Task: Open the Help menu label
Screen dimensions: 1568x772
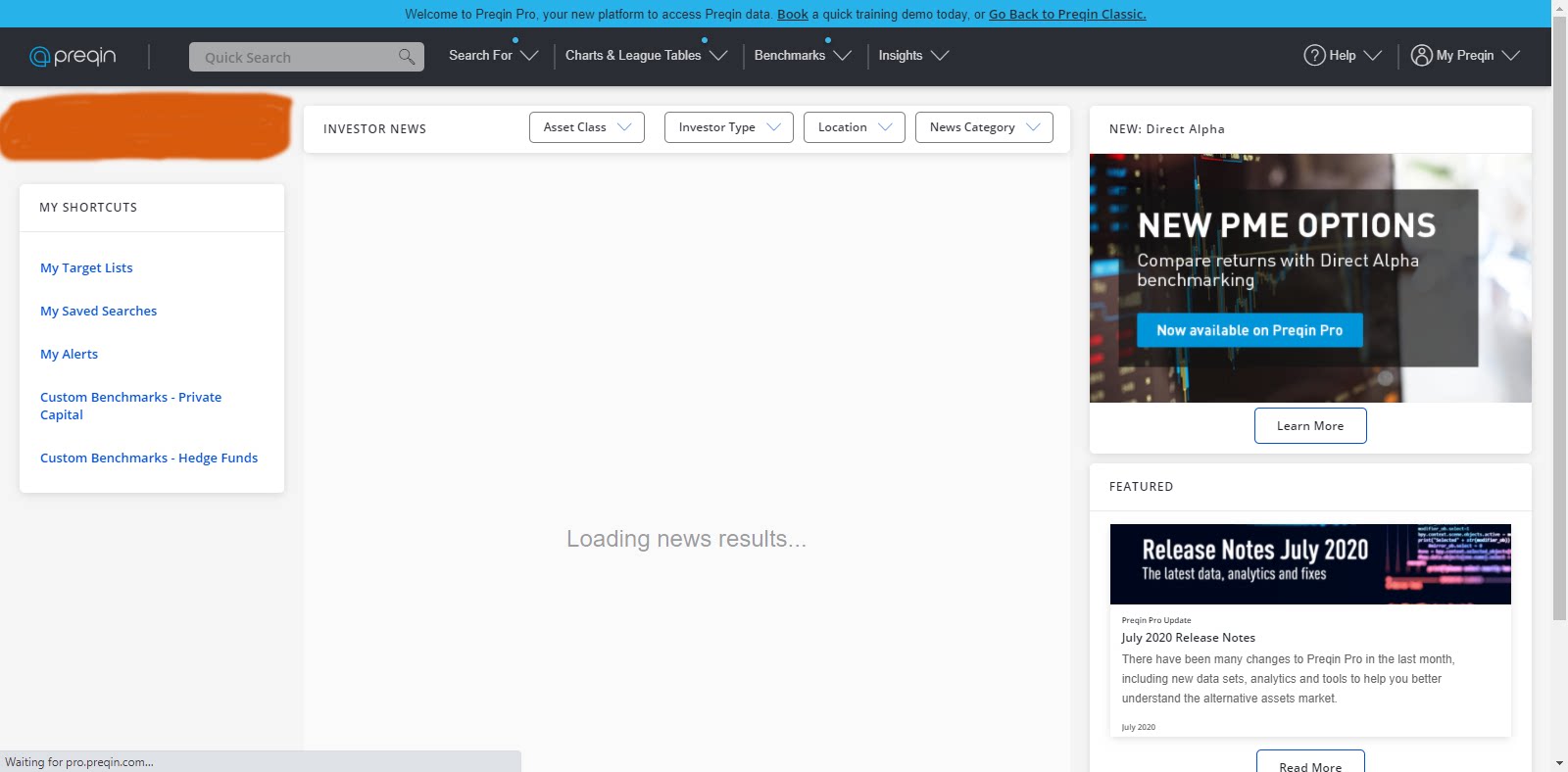Action: [1343, 56]
